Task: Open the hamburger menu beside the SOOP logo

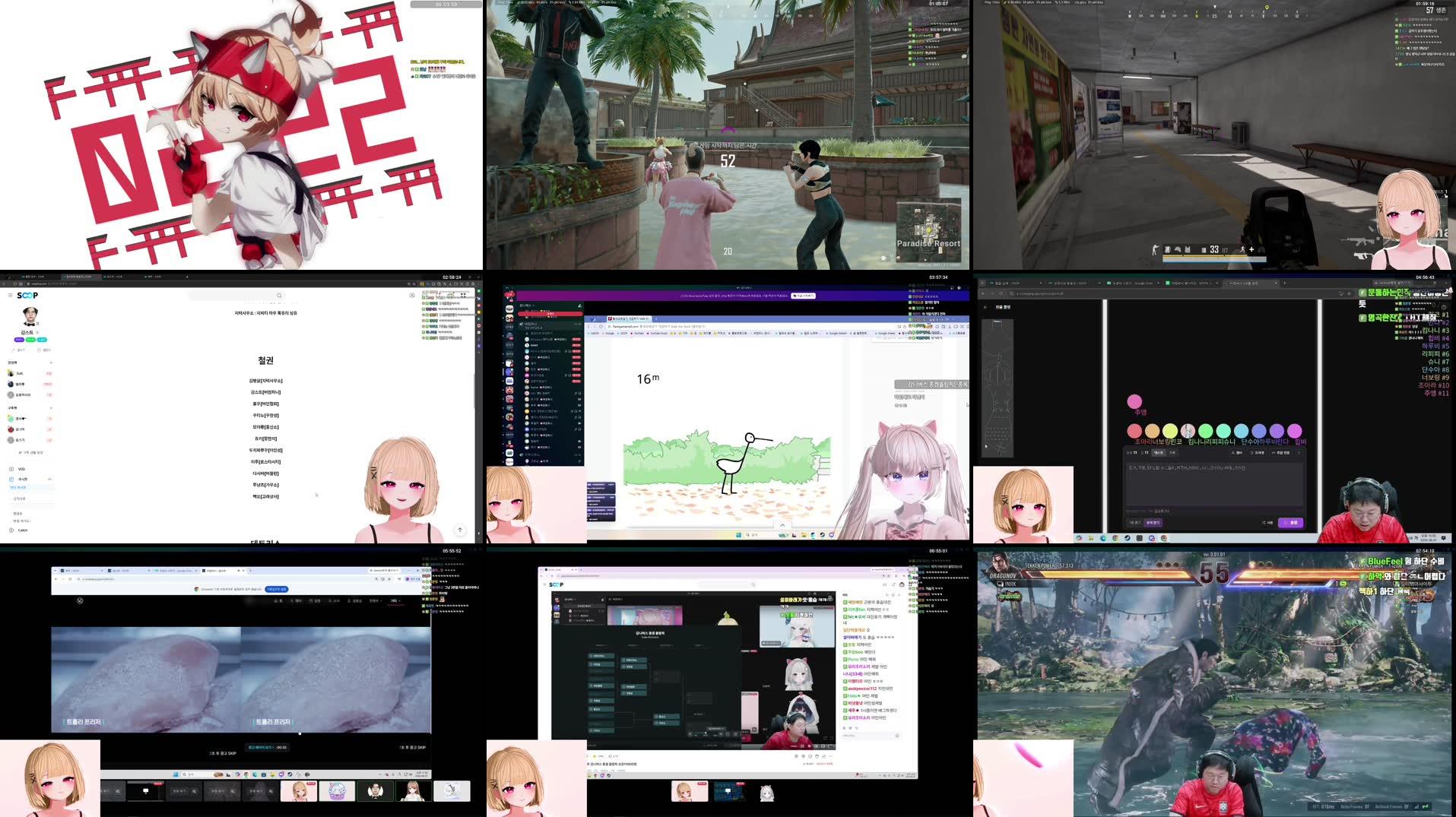Action: pos(10,295)
